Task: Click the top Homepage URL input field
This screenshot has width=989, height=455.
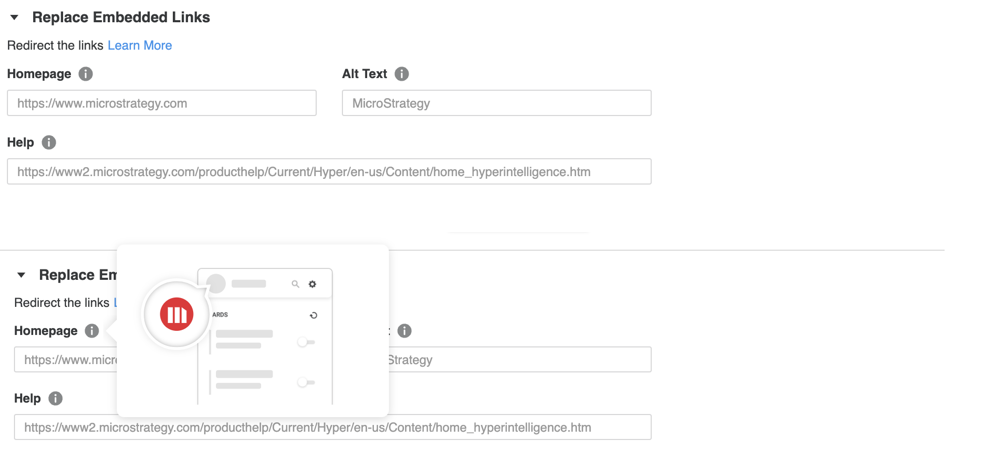Action: click(162, 103)
